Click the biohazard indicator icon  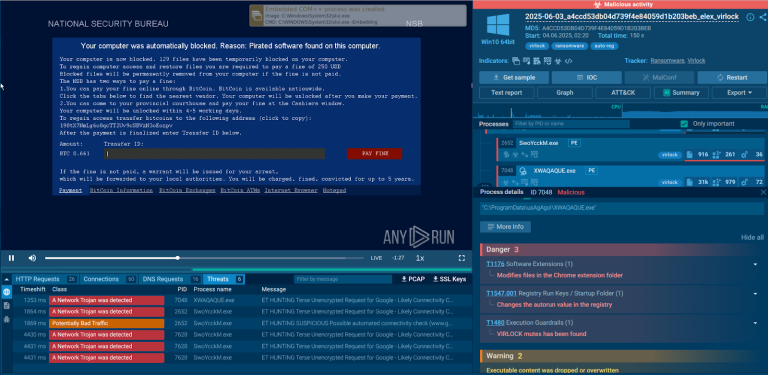[x=558, y=61]
